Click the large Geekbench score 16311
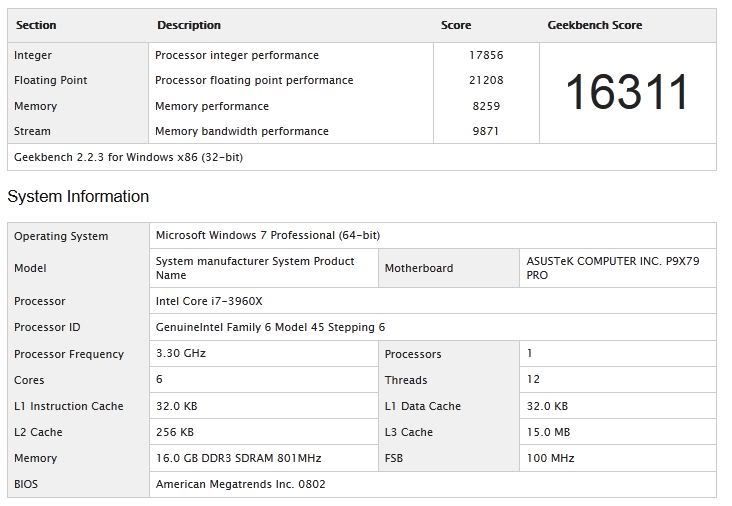Screen dimensions: 732x506 tap(627, 93)
